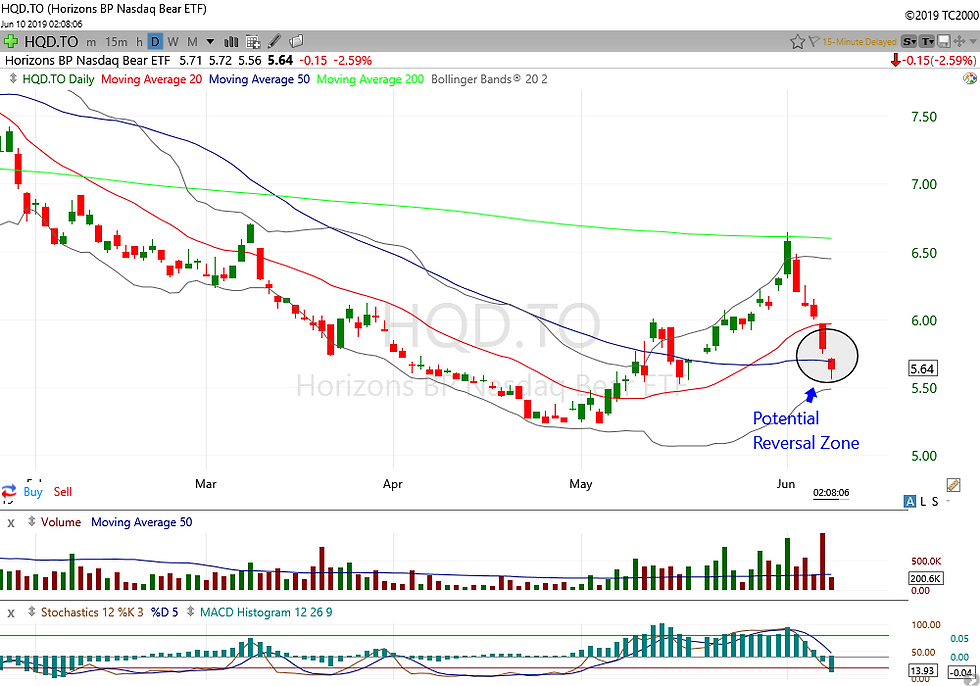Click the 200.6K volume value tag
The width and height of the screenshot is (980, 686).
click(x=926, y=579)
